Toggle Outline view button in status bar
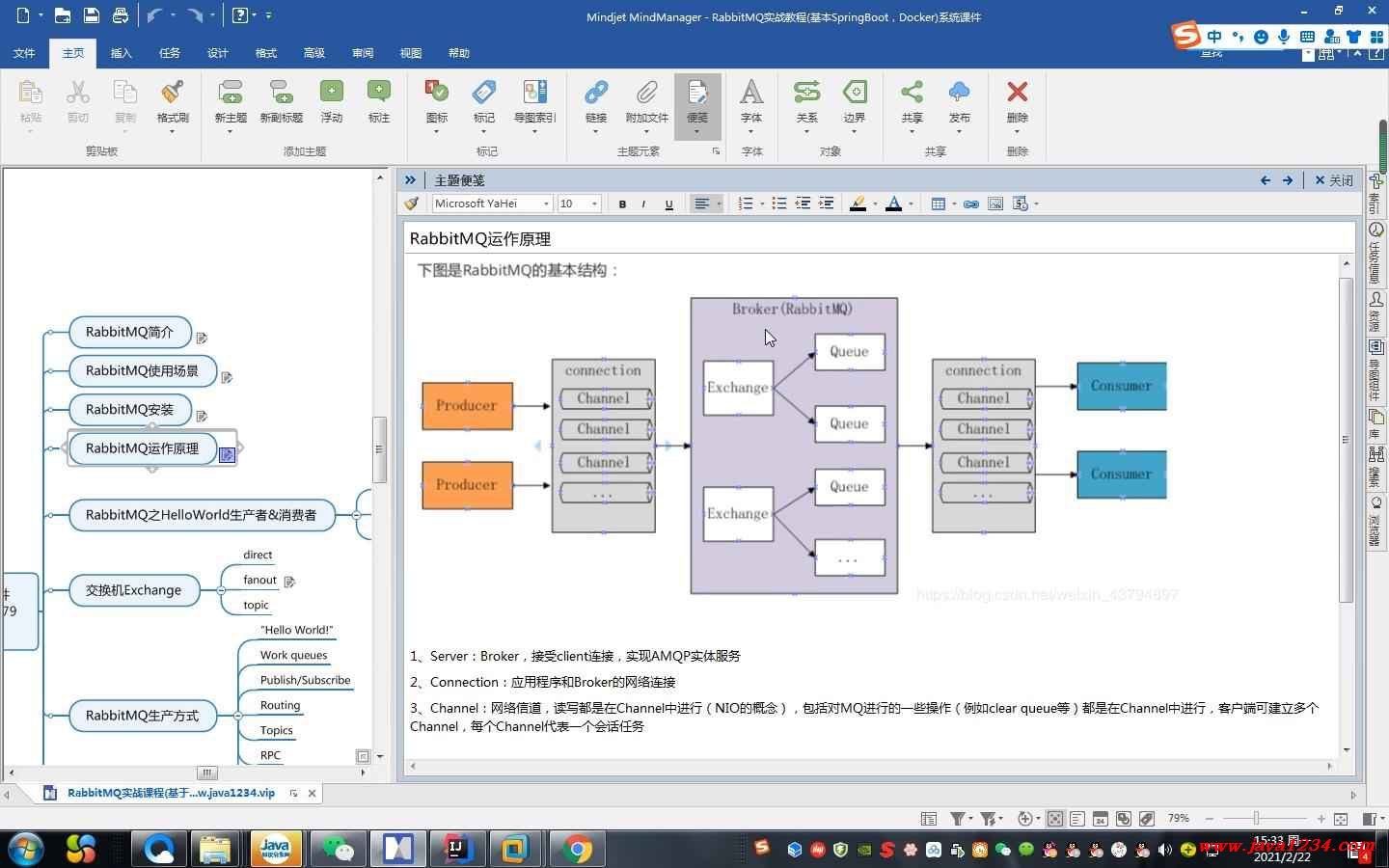The height and width of the screenshot is (868, 1389). pyautogui.click(x=1077, y=819)
